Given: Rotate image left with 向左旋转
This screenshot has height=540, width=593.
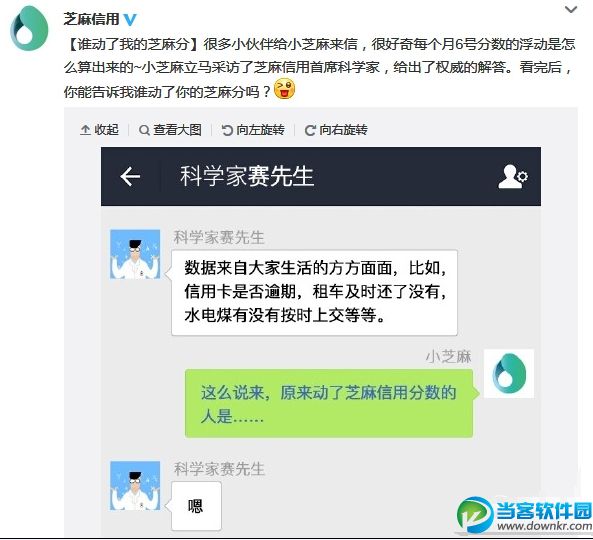Looking at the screenshot, I should [253, 130].
